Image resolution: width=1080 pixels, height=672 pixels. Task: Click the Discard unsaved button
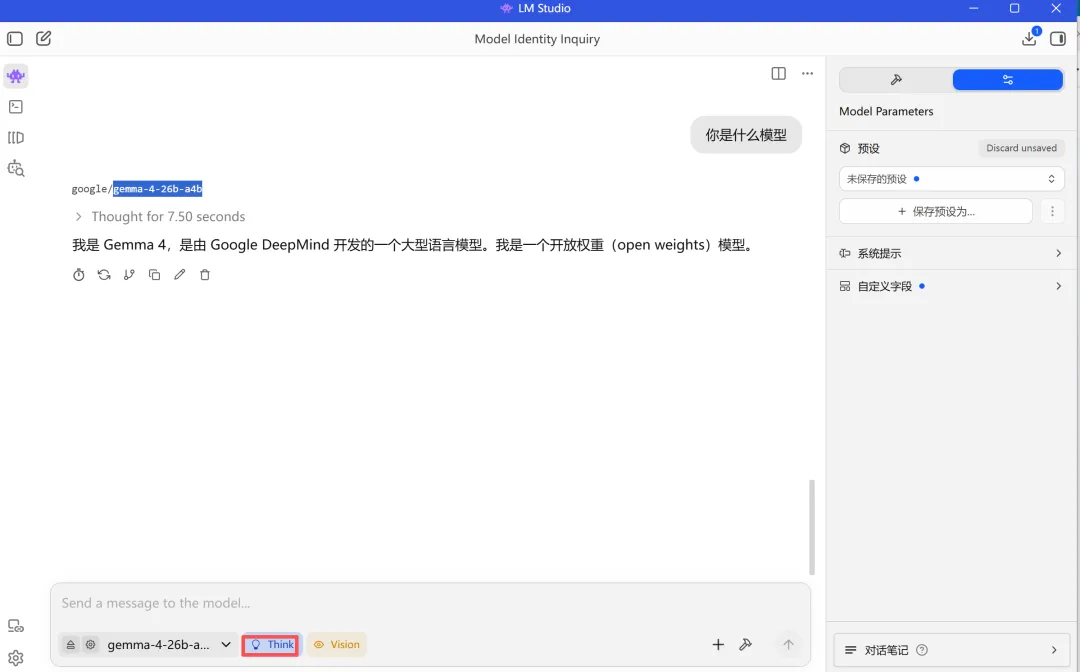(1021, 148)
